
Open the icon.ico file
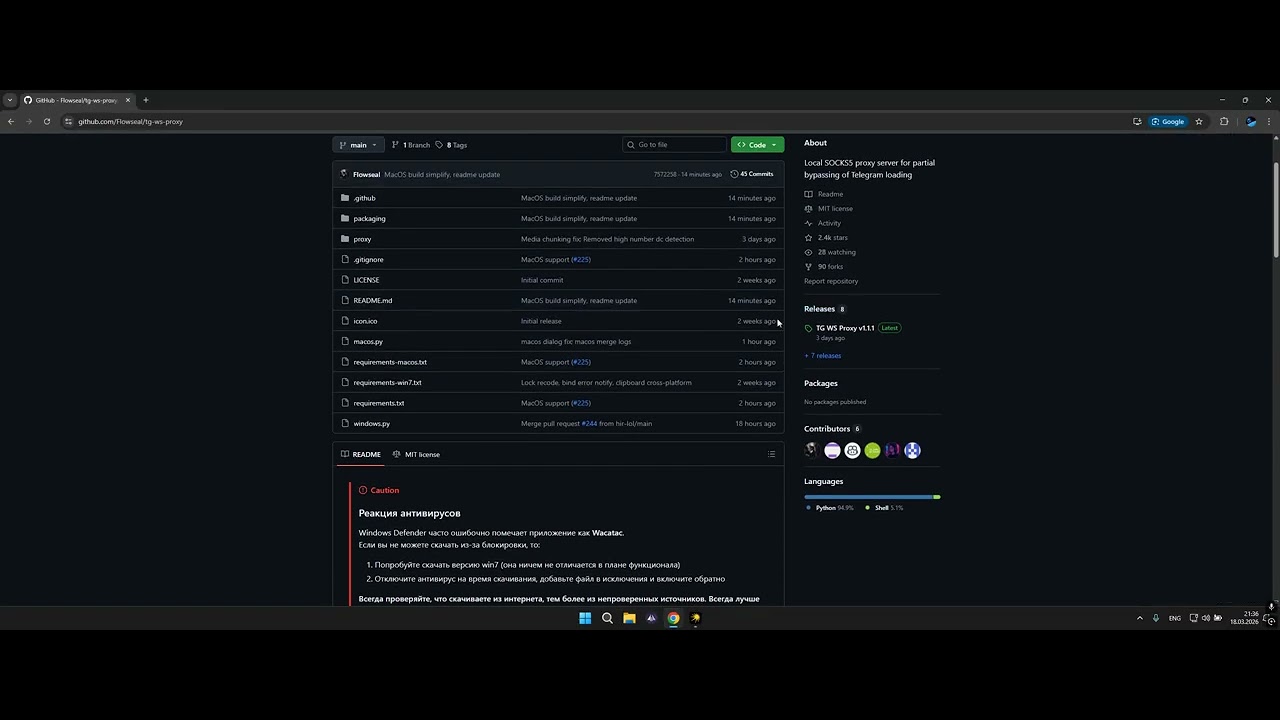click(x=365, y=321)
